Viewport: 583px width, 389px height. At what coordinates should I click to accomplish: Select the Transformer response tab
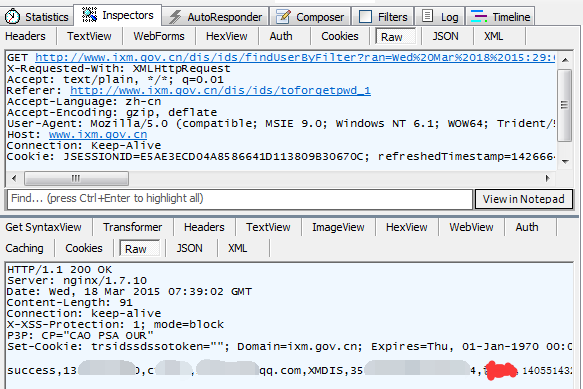coord(133,227)
